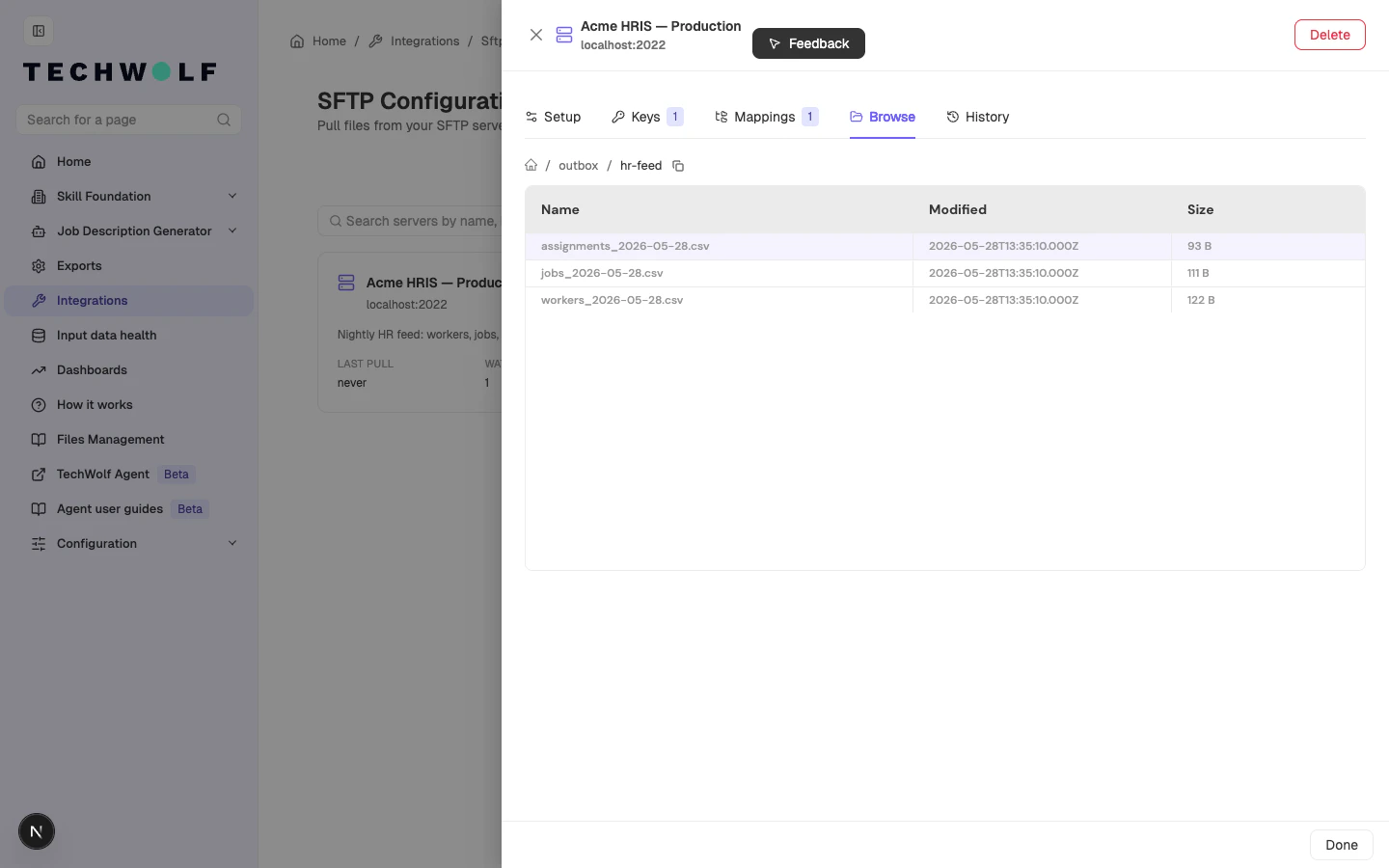Select the Browse tab

tap(883, 117)
